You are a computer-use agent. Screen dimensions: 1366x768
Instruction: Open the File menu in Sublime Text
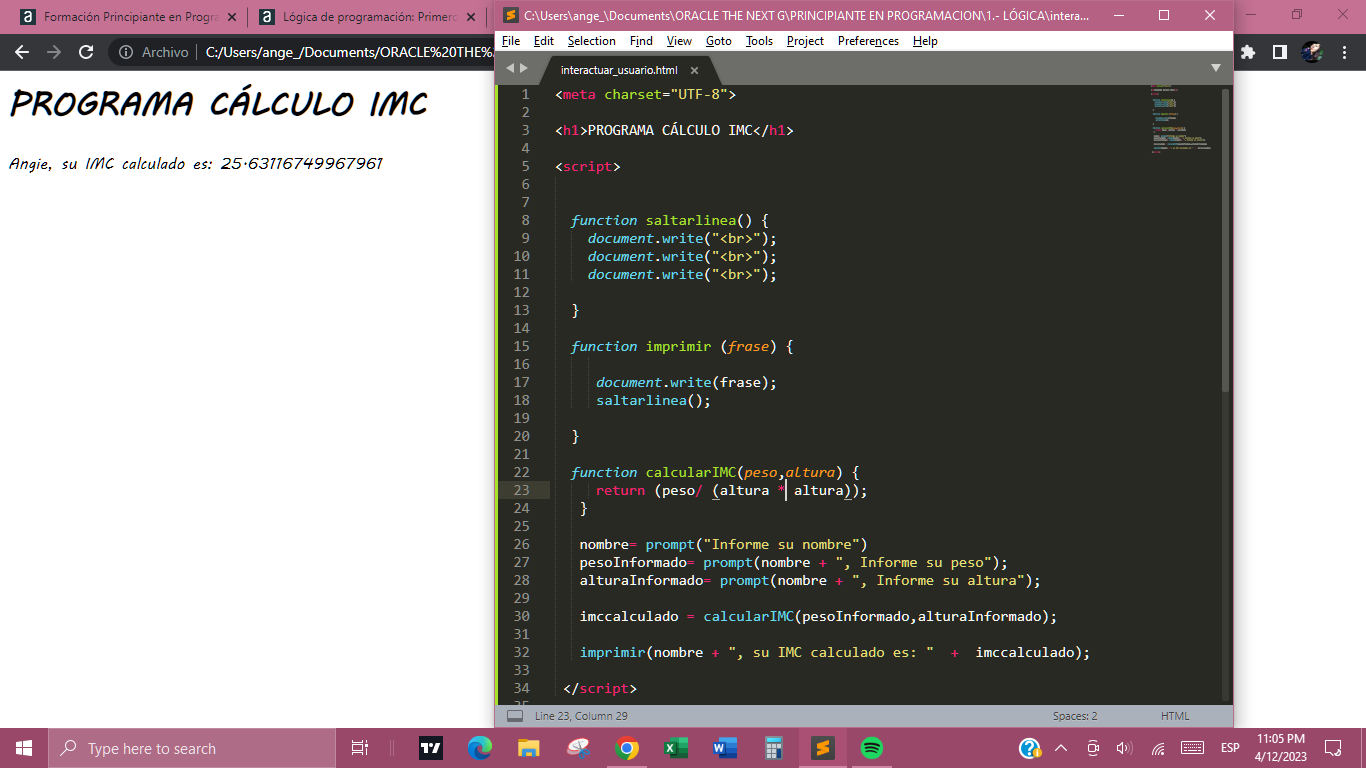510,41
